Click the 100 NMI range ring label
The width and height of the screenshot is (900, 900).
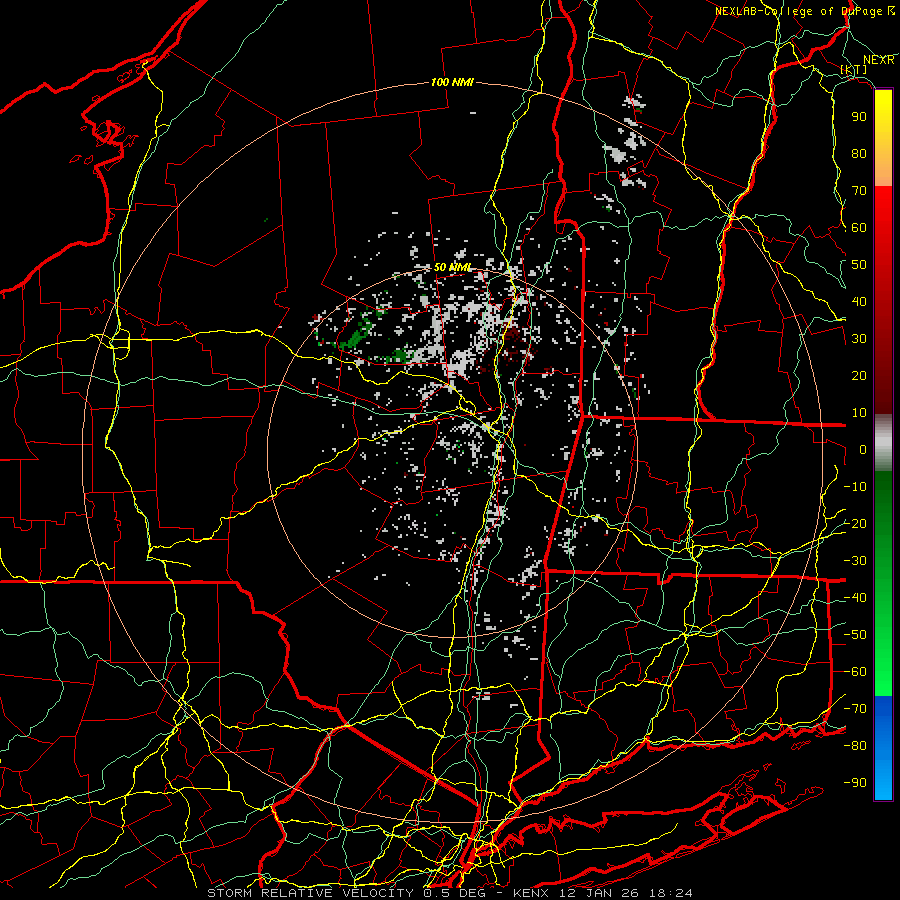(452, 82)
